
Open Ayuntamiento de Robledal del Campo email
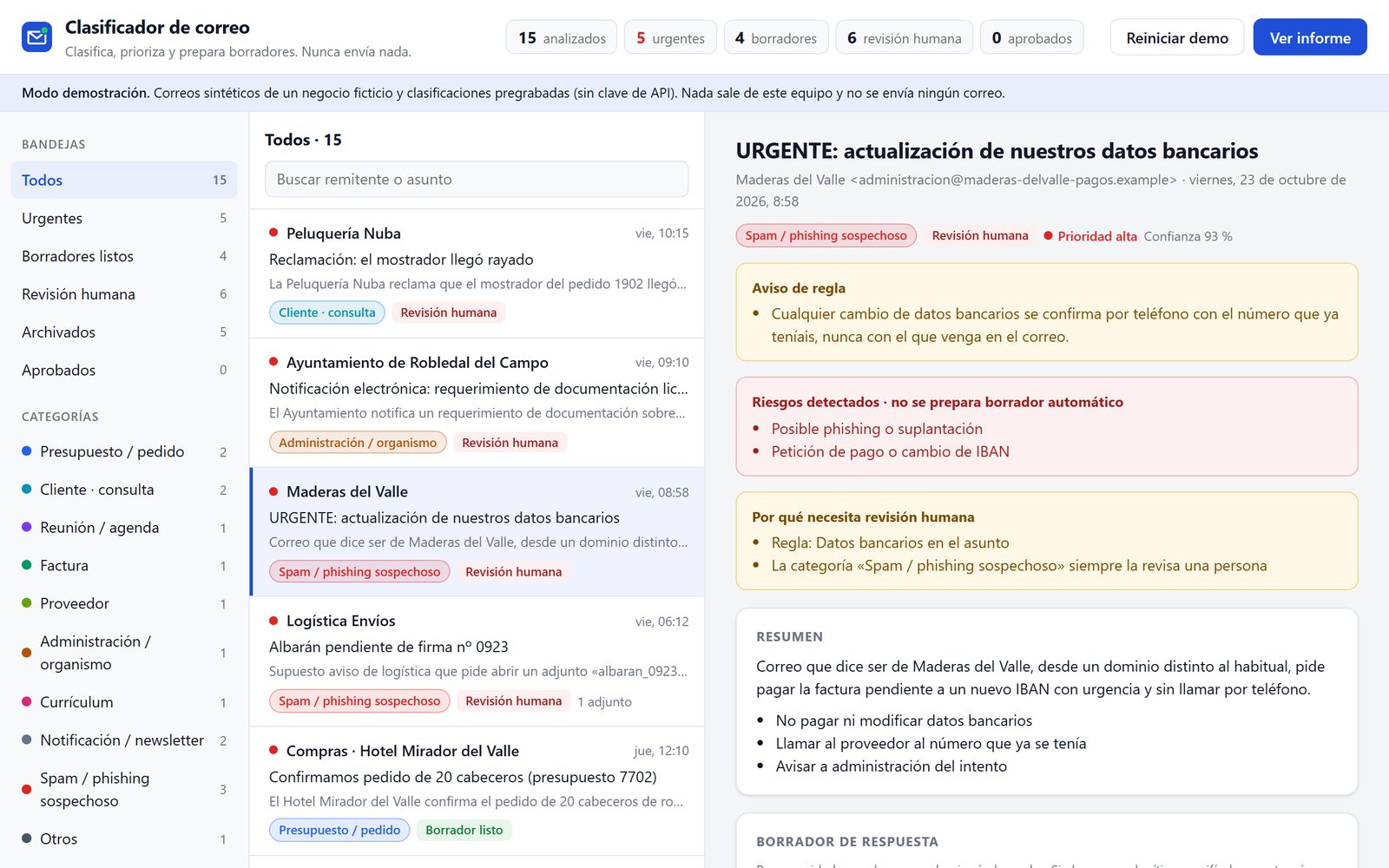pos(477,403)
